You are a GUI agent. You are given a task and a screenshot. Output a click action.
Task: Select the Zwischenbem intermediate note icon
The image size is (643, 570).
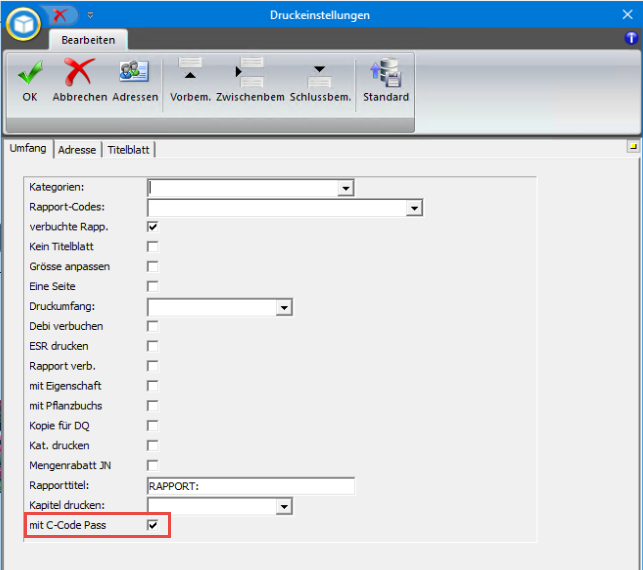tap(250, 73)
